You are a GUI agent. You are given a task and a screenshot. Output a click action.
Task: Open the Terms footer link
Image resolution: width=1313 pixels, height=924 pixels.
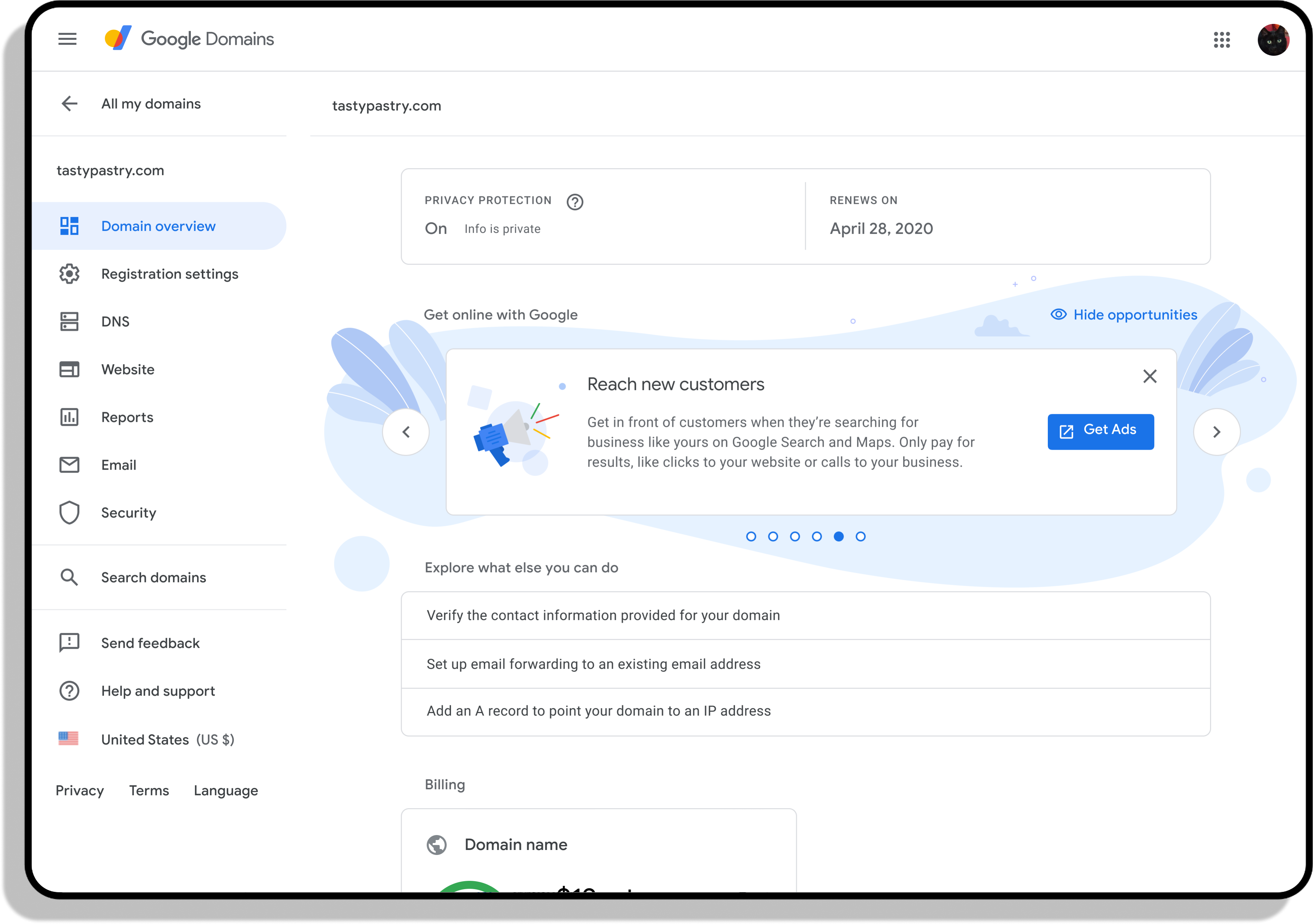(149, 790)
